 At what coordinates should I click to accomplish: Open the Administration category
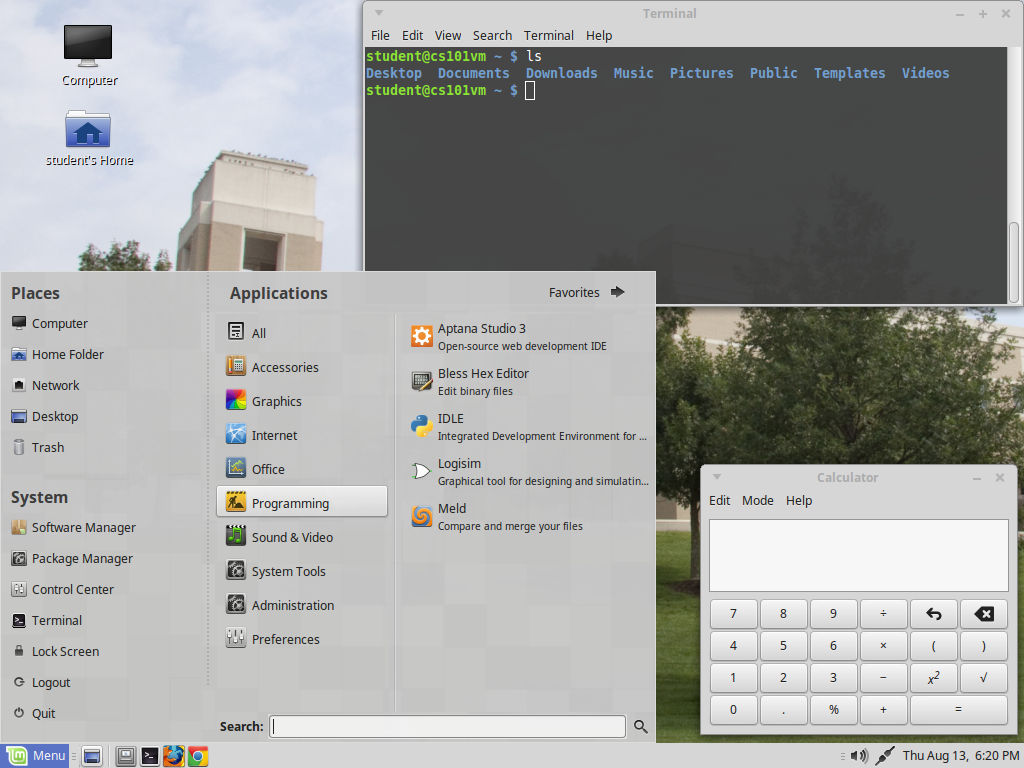click(x=302, y=605)
